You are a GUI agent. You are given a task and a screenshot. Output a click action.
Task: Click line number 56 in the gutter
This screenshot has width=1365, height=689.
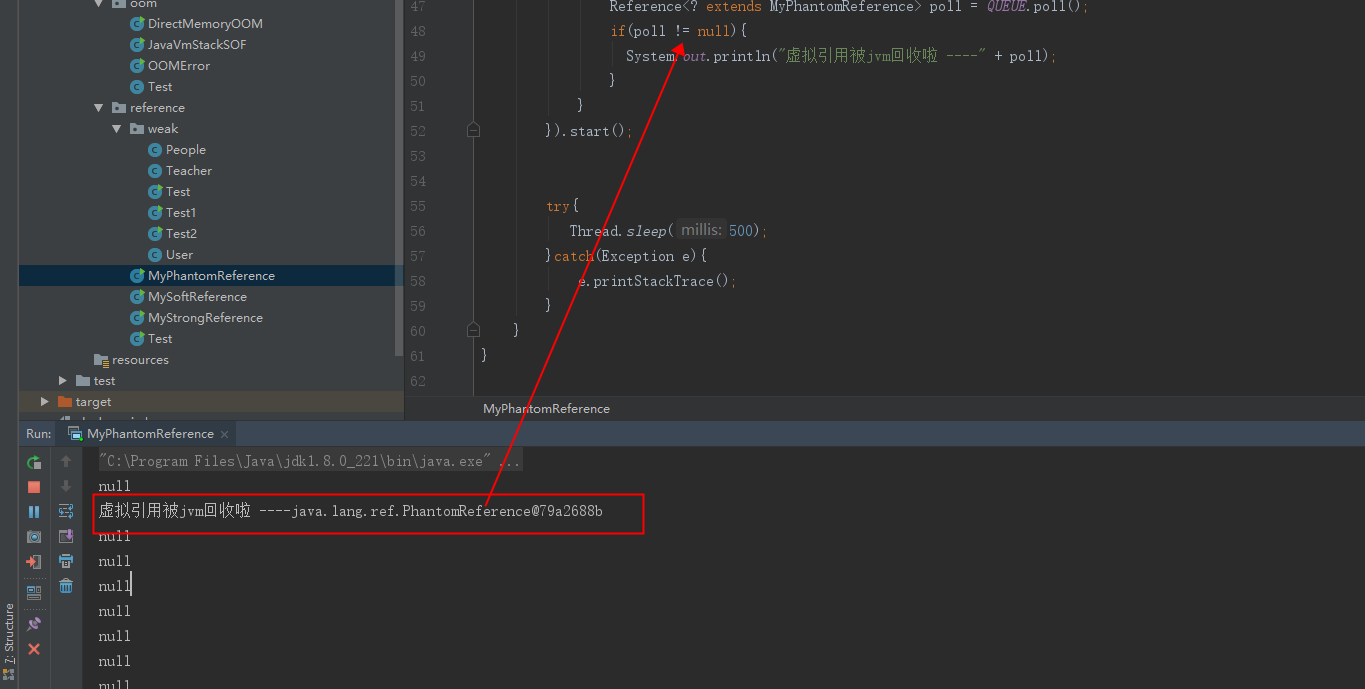pyautogui.click(x=418, y=231)
